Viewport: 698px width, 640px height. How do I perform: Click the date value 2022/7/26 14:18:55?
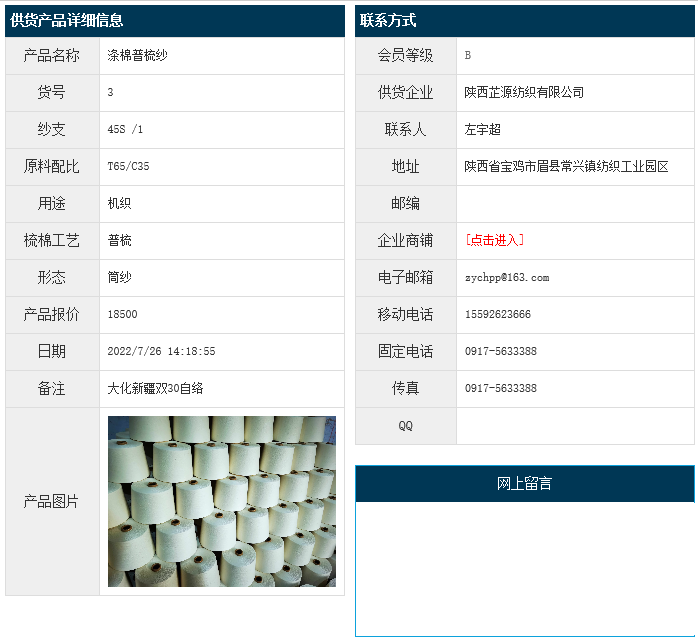coord(161,351)
